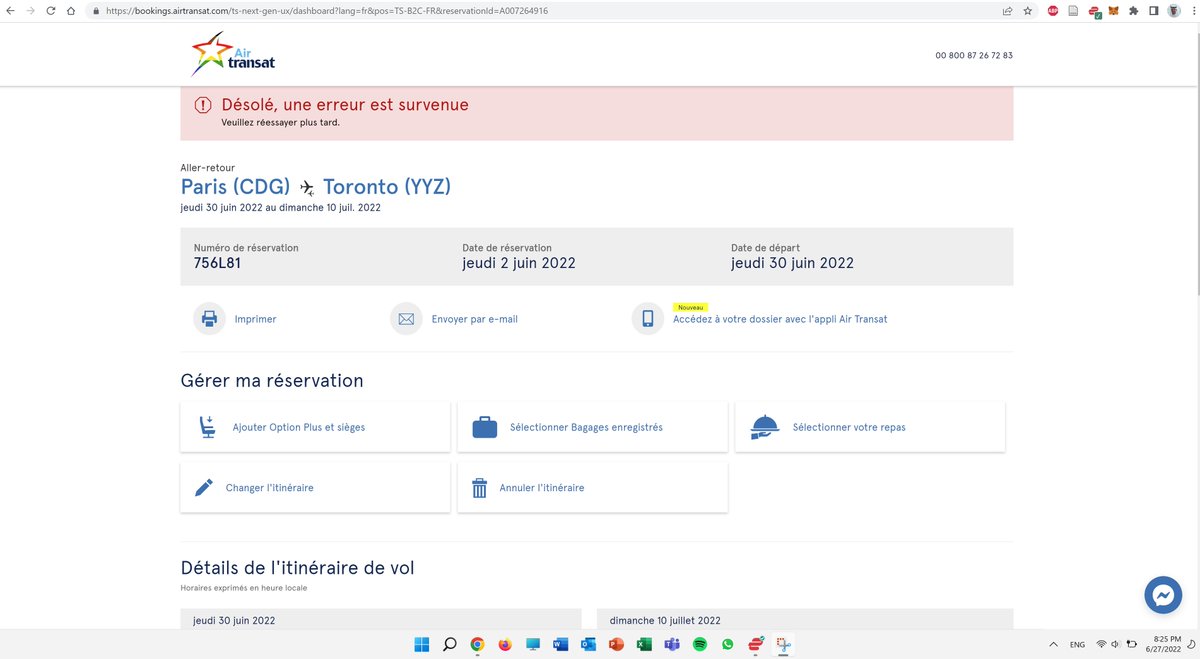Open Excel from the taskbar

click(644, 645)
